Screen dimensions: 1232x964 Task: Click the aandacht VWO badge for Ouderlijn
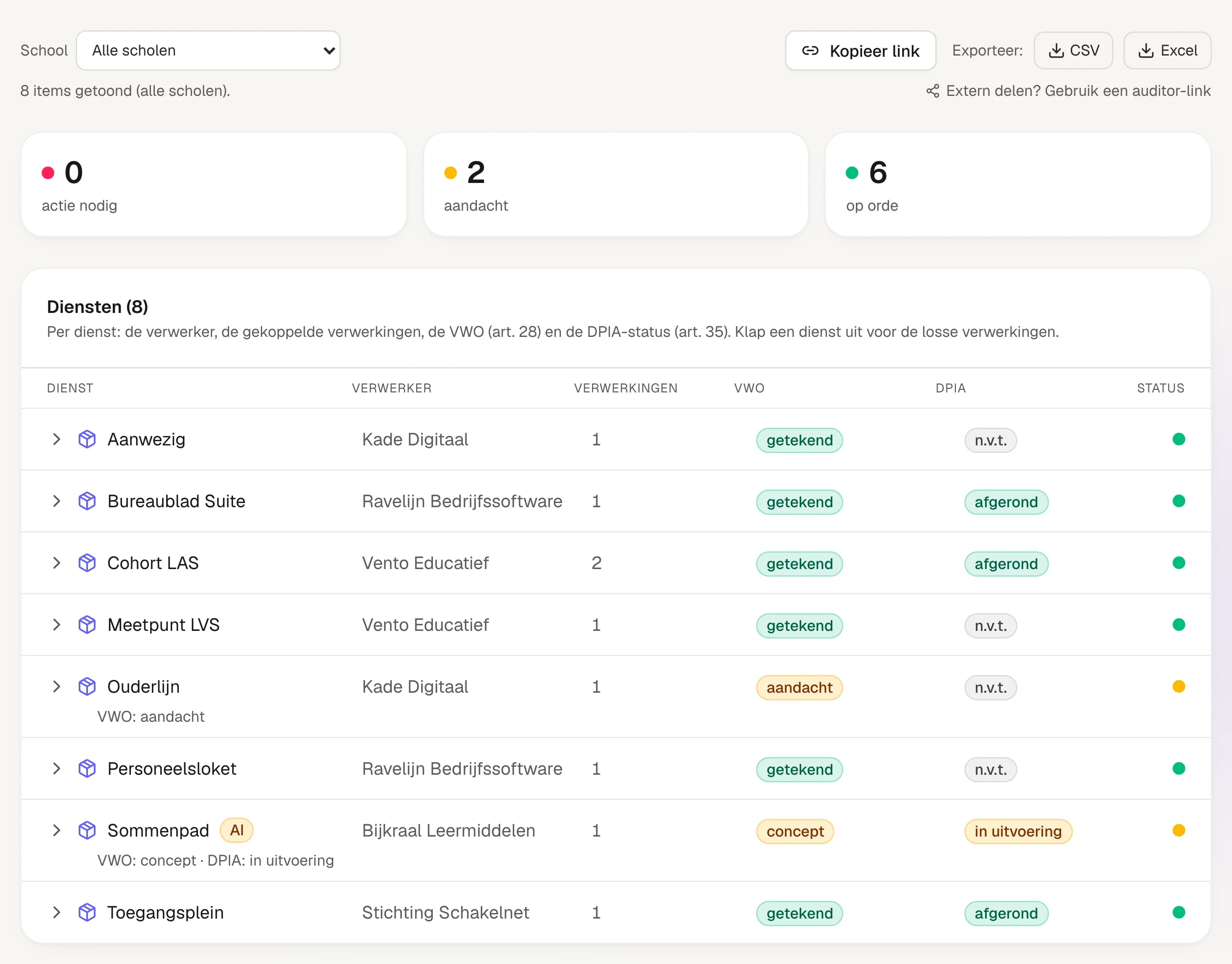click(x=799, y=687)
